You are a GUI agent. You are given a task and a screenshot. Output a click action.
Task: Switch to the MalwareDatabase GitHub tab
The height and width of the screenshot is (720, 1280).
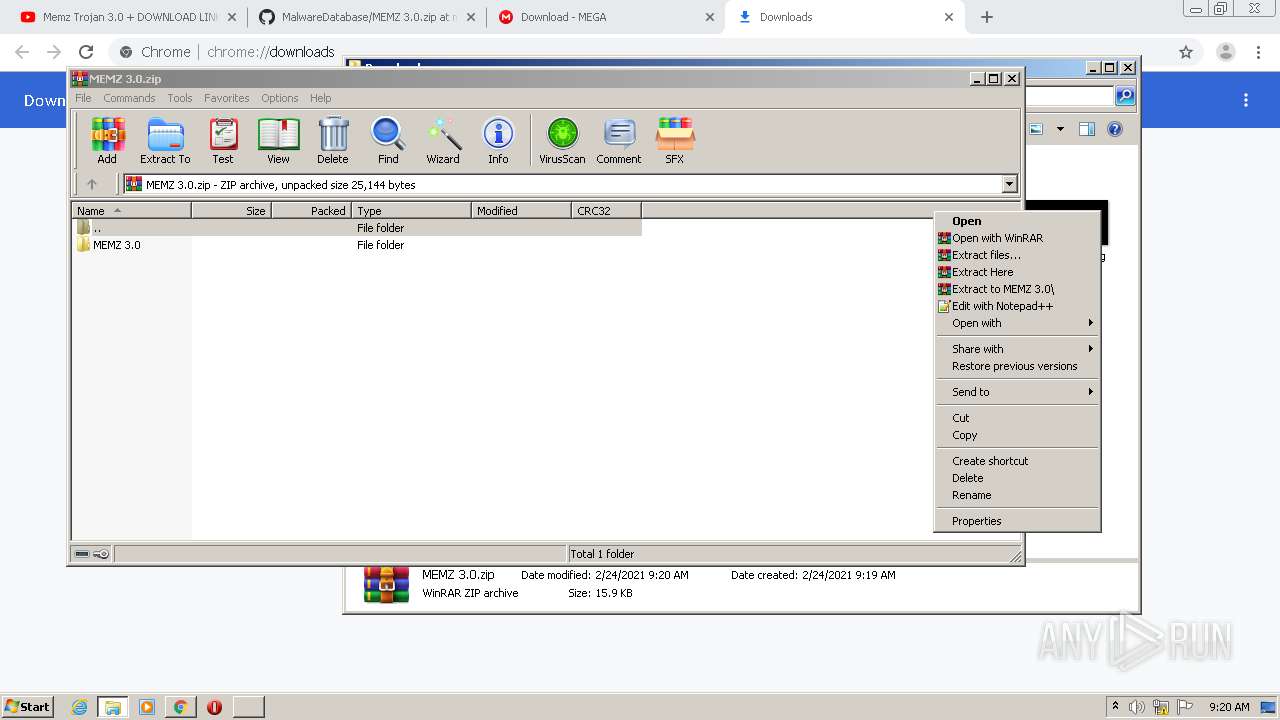click(366, 17)
